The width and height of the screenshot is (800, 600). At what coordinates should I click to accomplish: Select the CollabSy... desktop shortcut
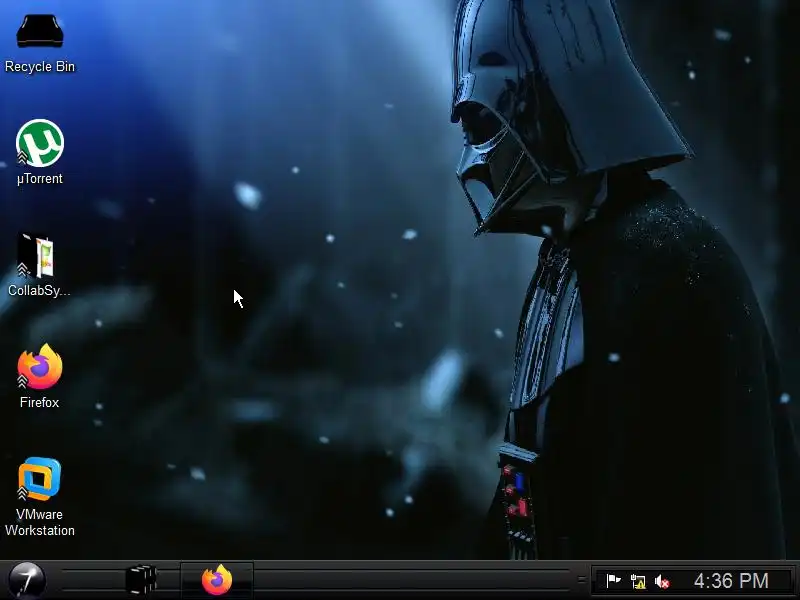pyautogui.click(x=37, y=256)
